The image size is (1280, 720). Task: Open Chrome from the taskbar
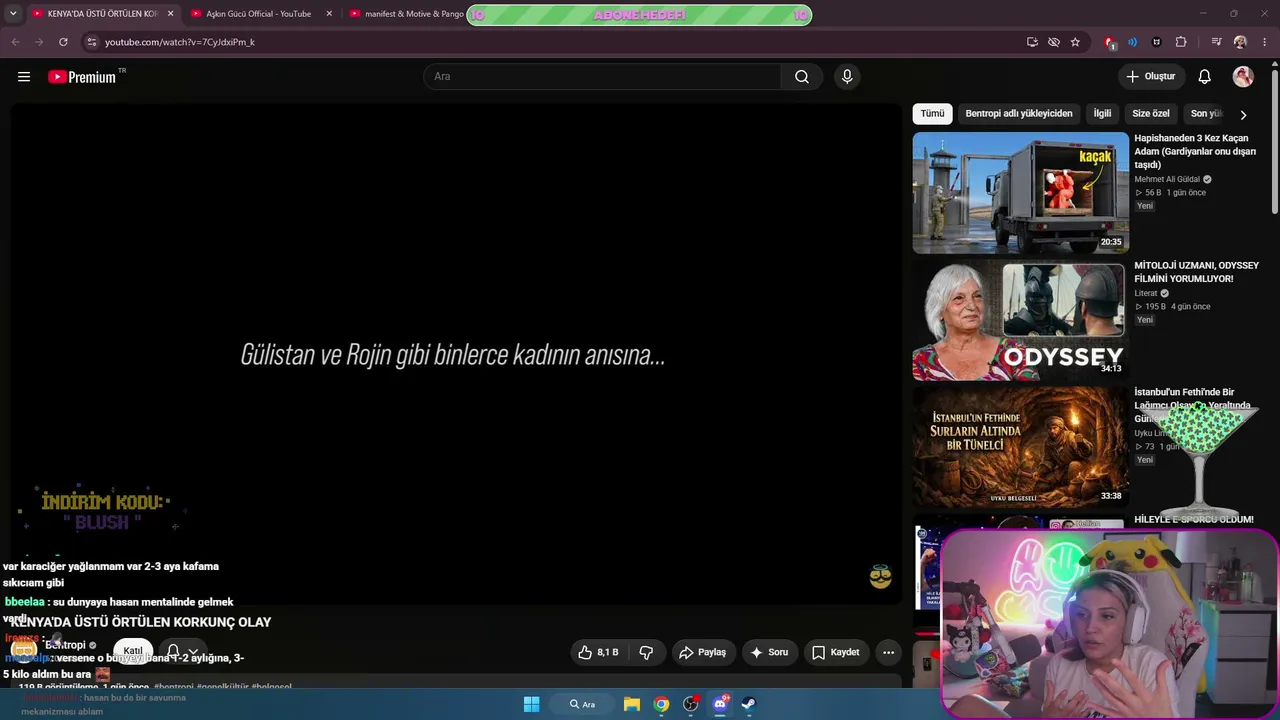point(661,704)
